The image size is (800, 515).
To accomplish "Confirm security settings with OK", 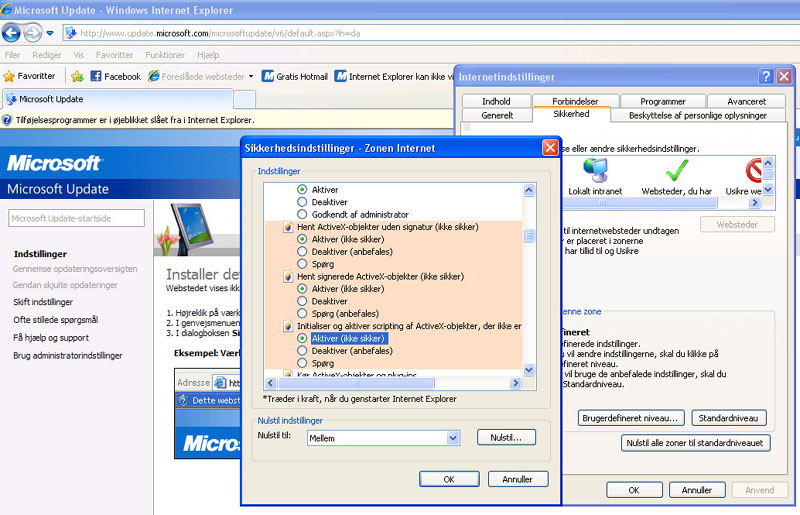I will pyautogui.click(x=449, y=479).
